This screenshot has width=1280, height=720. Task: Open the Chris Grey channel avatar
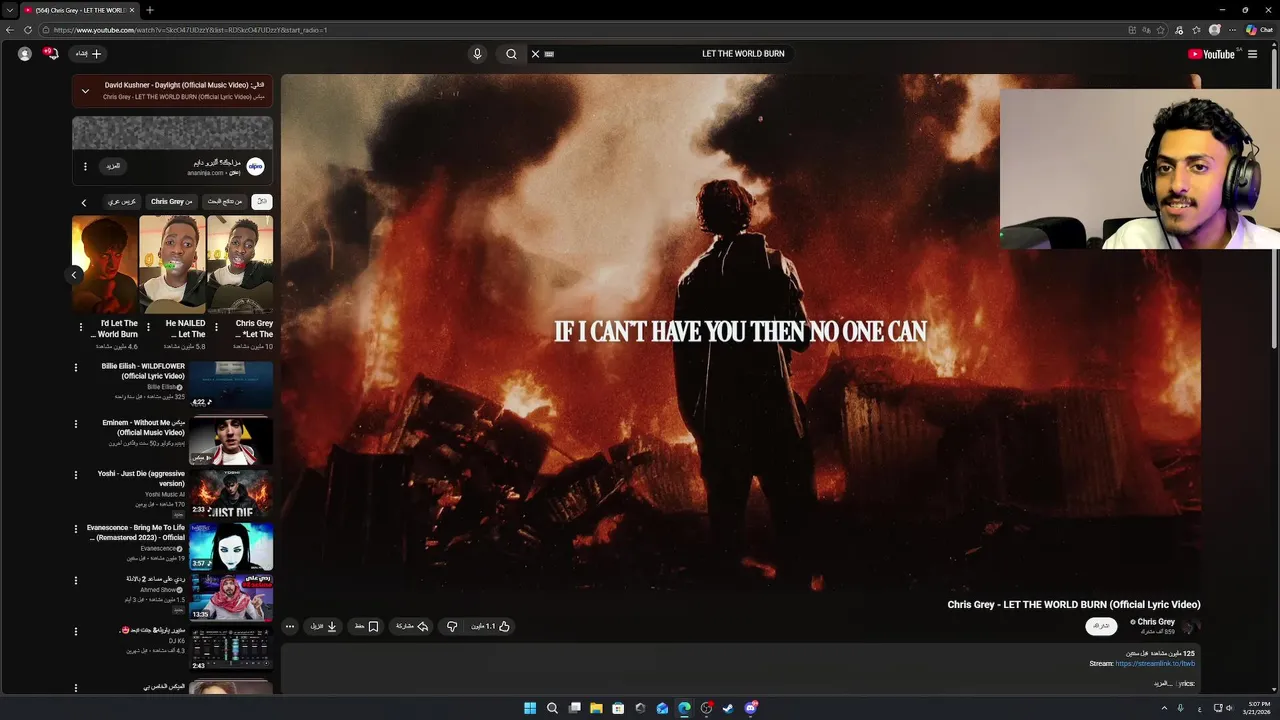[x=1189, y=626]
